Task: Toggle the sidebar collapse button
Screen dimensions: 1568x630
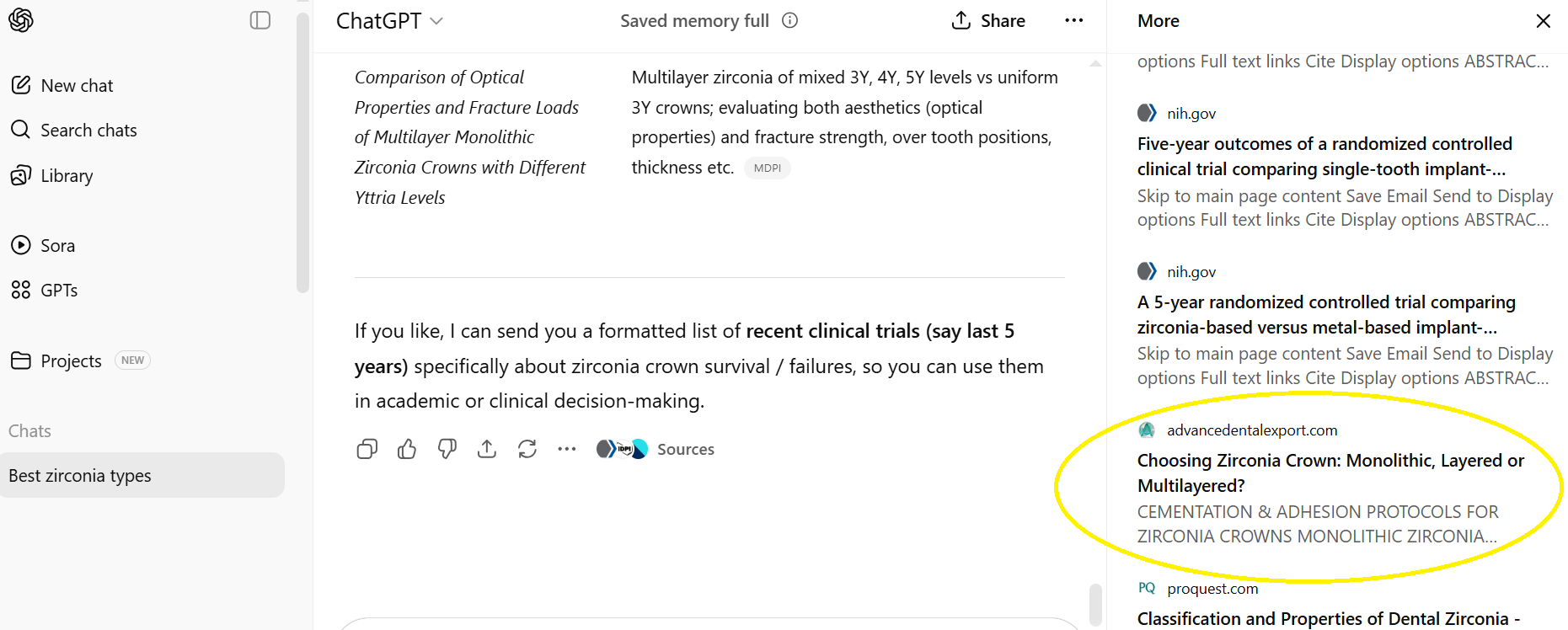Action: click(x=260, y=20)
